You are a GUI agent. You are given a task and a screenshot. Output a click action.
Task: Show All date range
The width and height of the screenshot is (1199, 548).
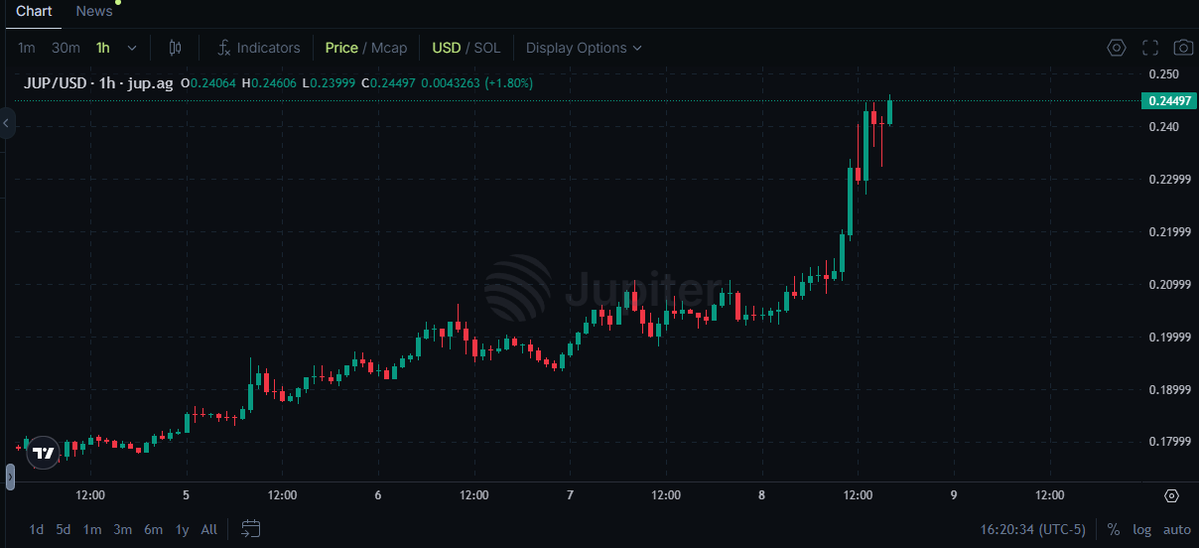209,530
